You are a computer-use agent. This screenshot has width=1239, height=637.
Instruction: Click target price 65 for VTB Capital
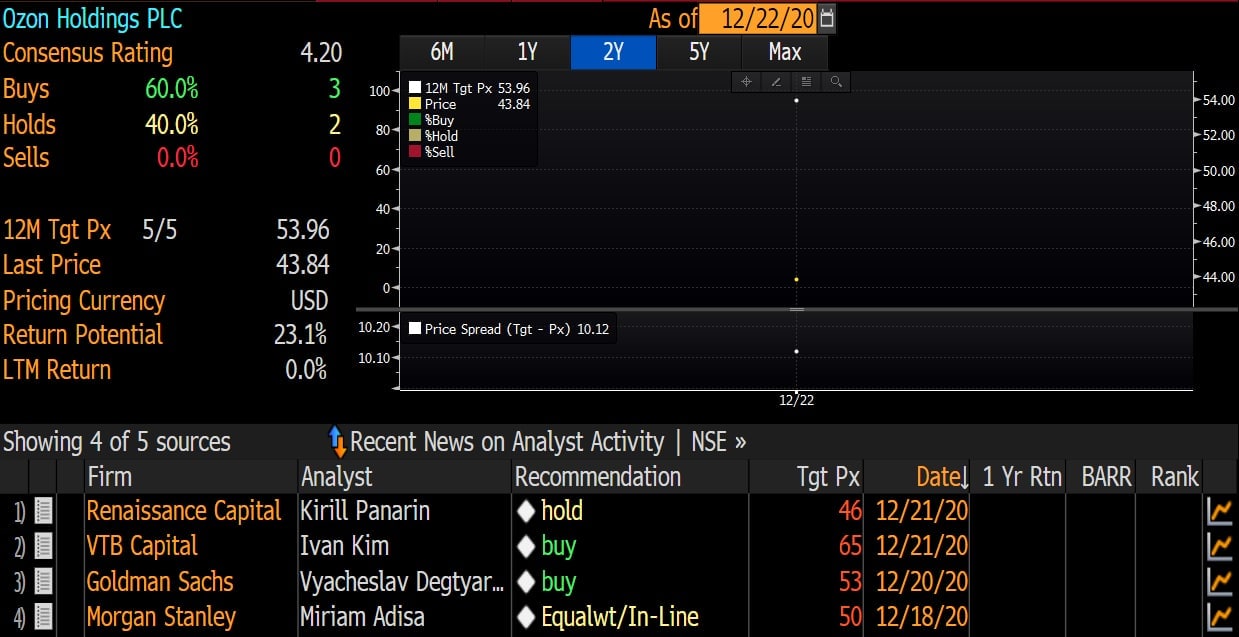coord(850,546)
